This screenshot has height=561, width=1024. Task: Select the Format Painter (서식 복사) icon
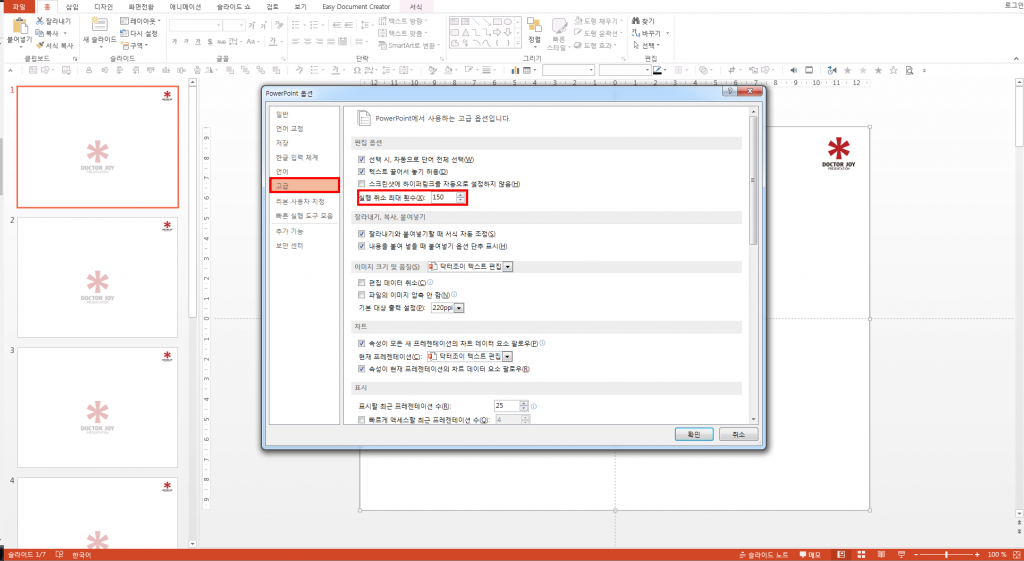[x=40, y=46]
